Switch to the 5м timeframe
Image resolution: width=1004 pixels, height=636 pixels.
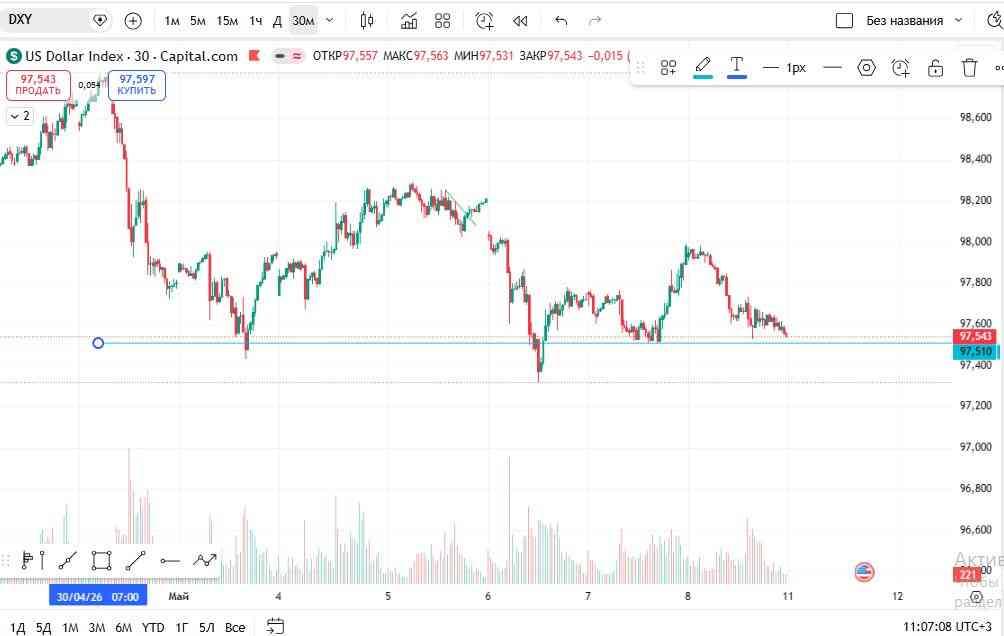pyautogui.click(x=198, y=20)
